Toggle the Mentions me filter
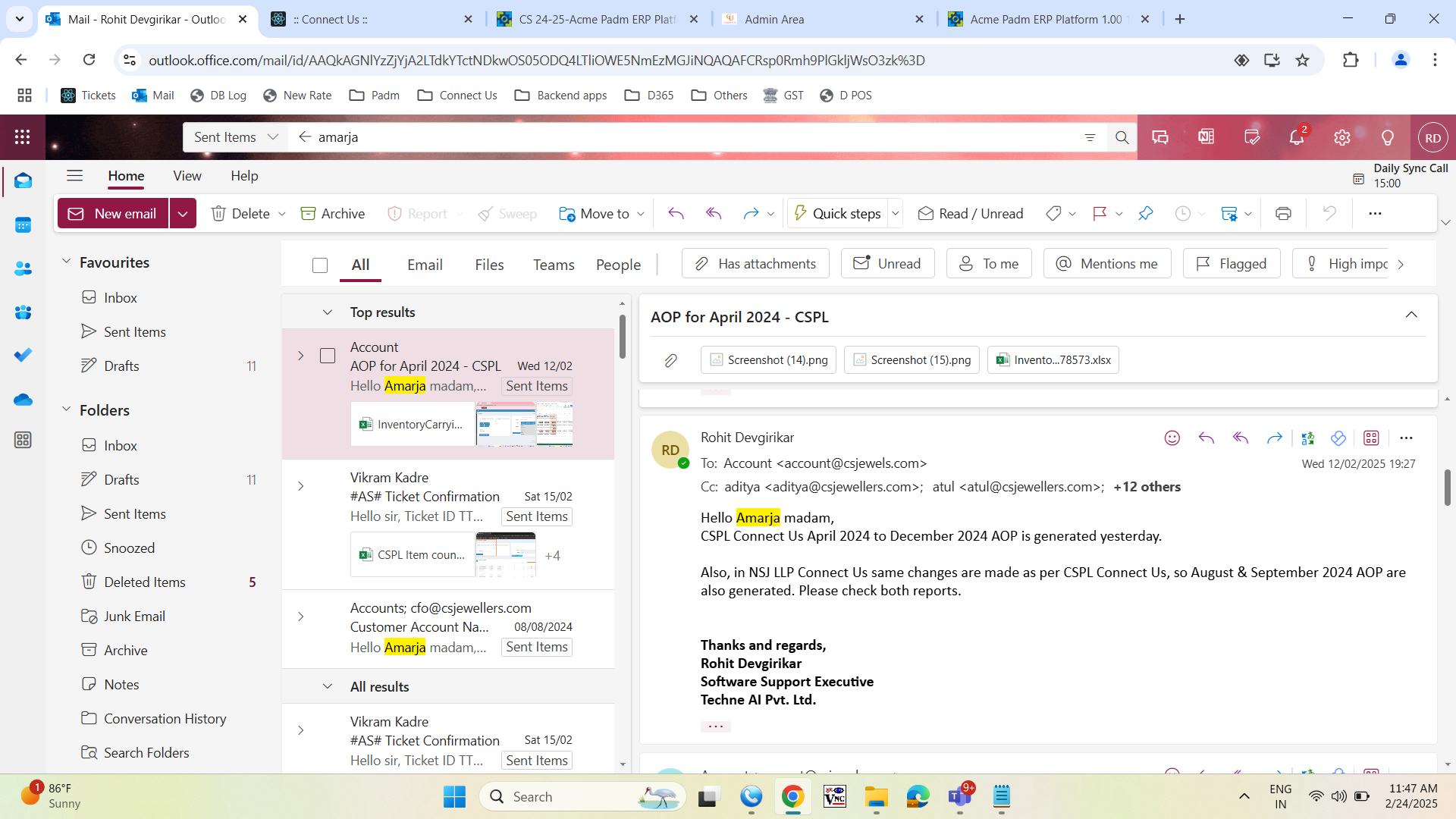Screen dimensions: 1456x819 [x=1107, y=264]
